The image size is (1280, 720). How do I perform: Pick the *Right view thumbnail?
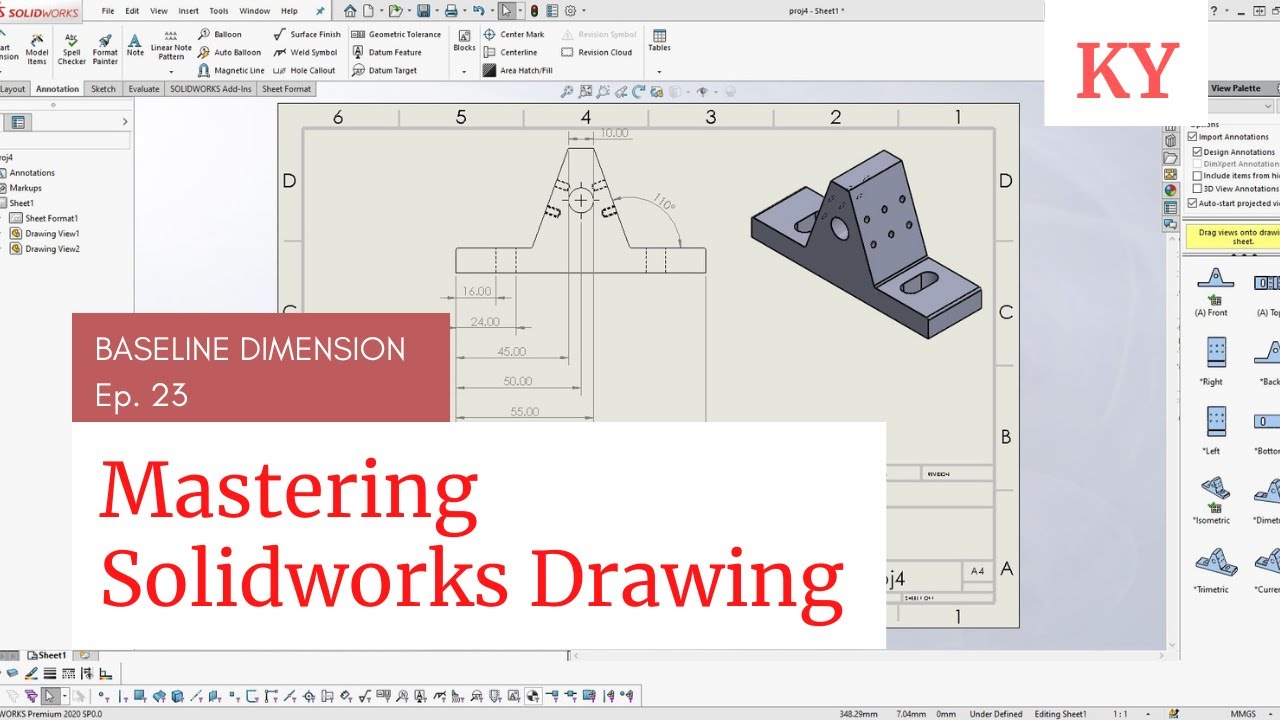[x=1213, y=362]
